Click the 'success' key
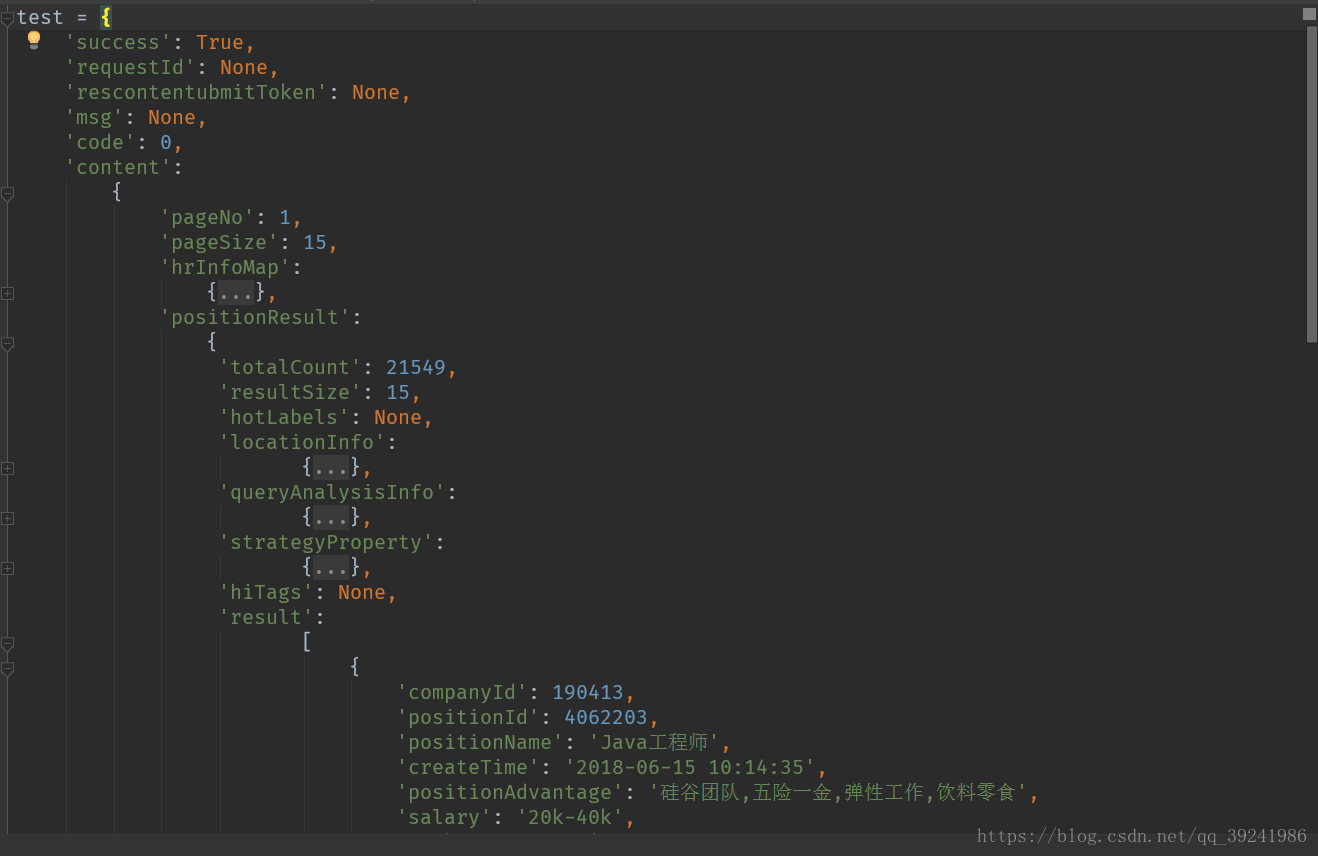 tap(118, 42)
